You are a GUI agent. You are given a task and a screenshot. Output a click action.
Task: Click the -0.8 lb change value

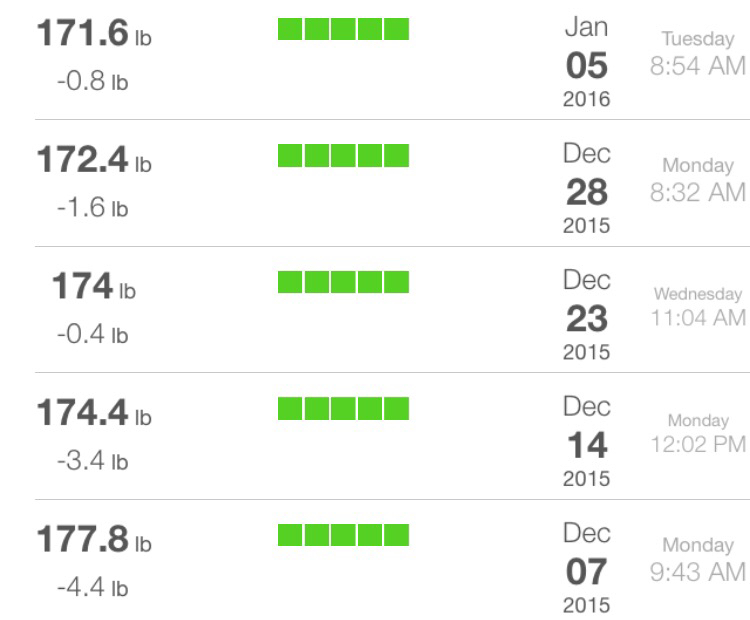tap(93, 80)
